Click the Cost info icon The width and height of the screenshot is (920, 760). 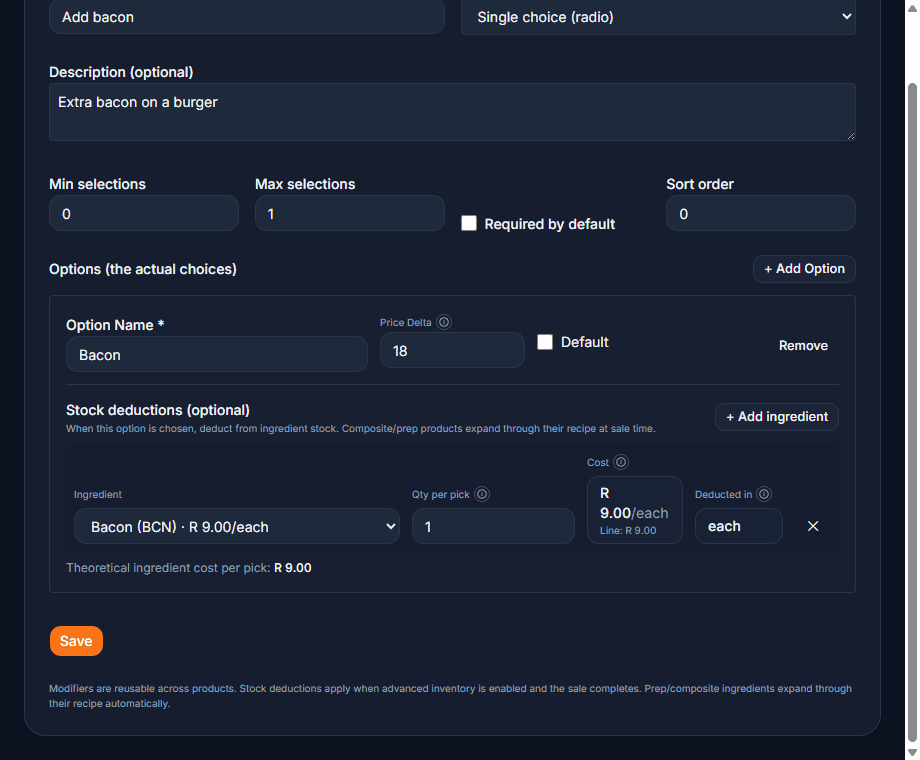[x=621, y=462]
